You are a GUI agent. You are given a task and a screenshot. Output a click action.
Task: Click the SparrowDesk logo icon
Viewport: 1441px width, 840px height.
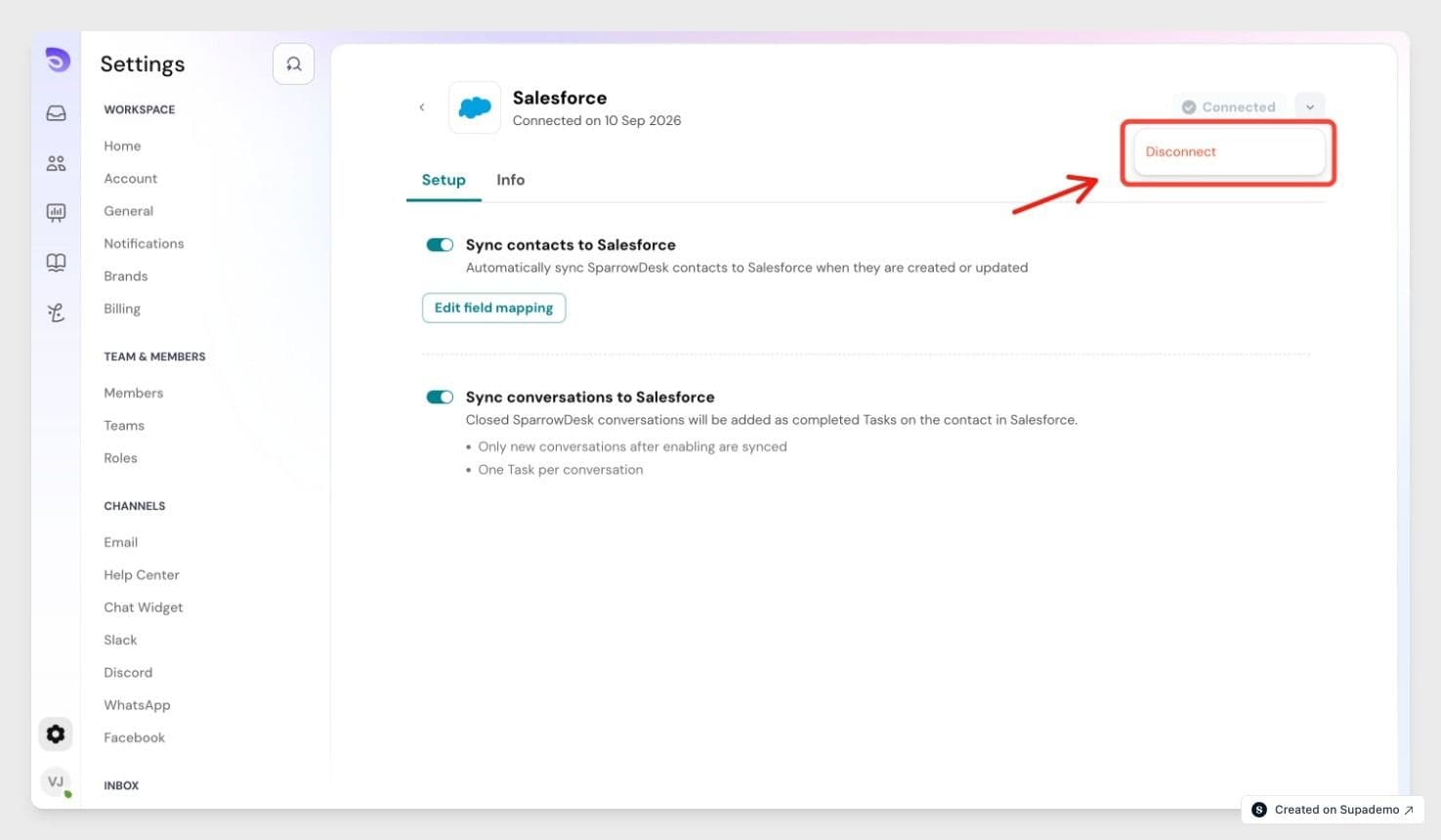pos(58,61)
